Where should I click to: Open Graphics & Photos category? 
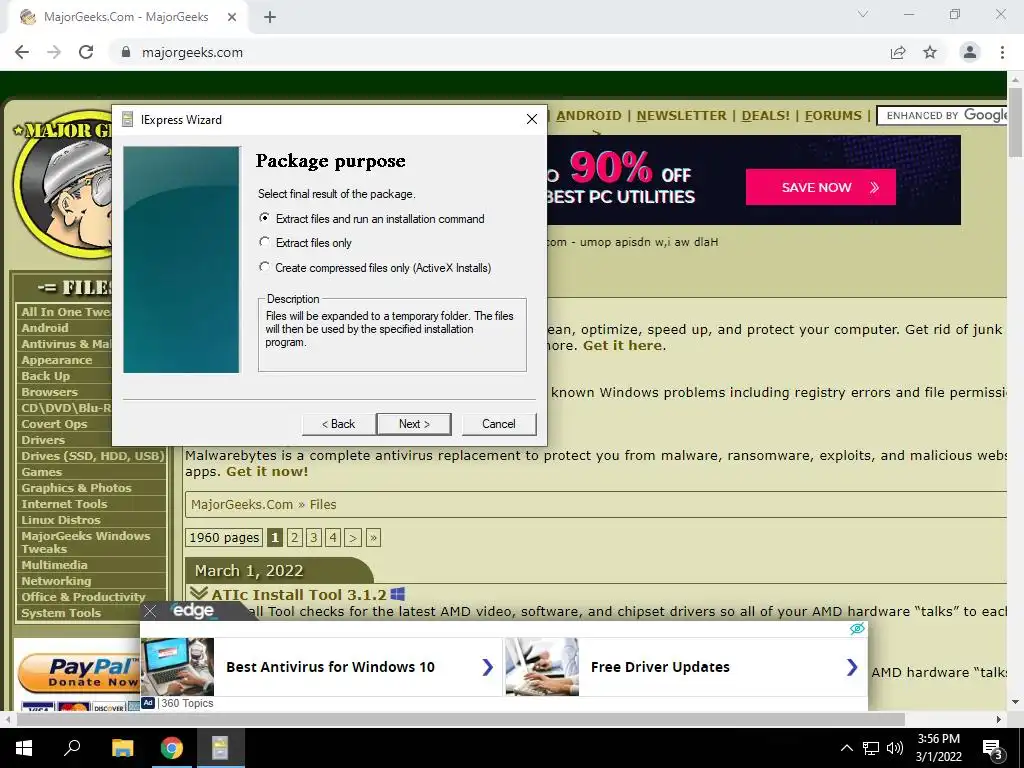[76, 488]
